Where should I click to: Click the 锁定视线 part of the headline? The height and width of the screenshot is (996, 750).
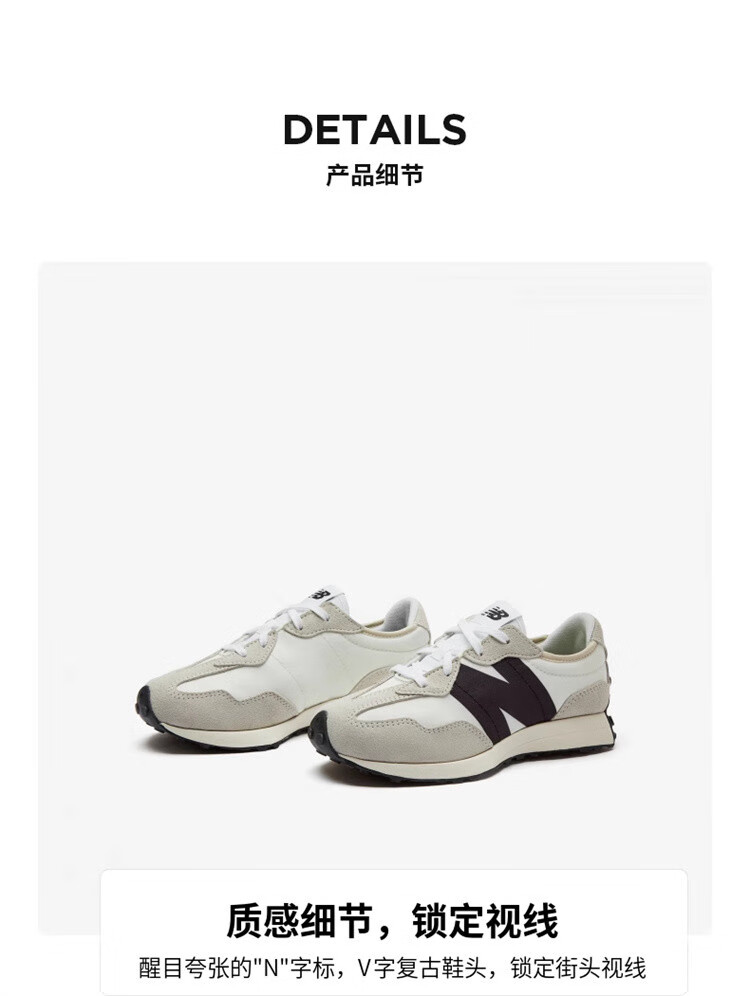pos(485,921)
